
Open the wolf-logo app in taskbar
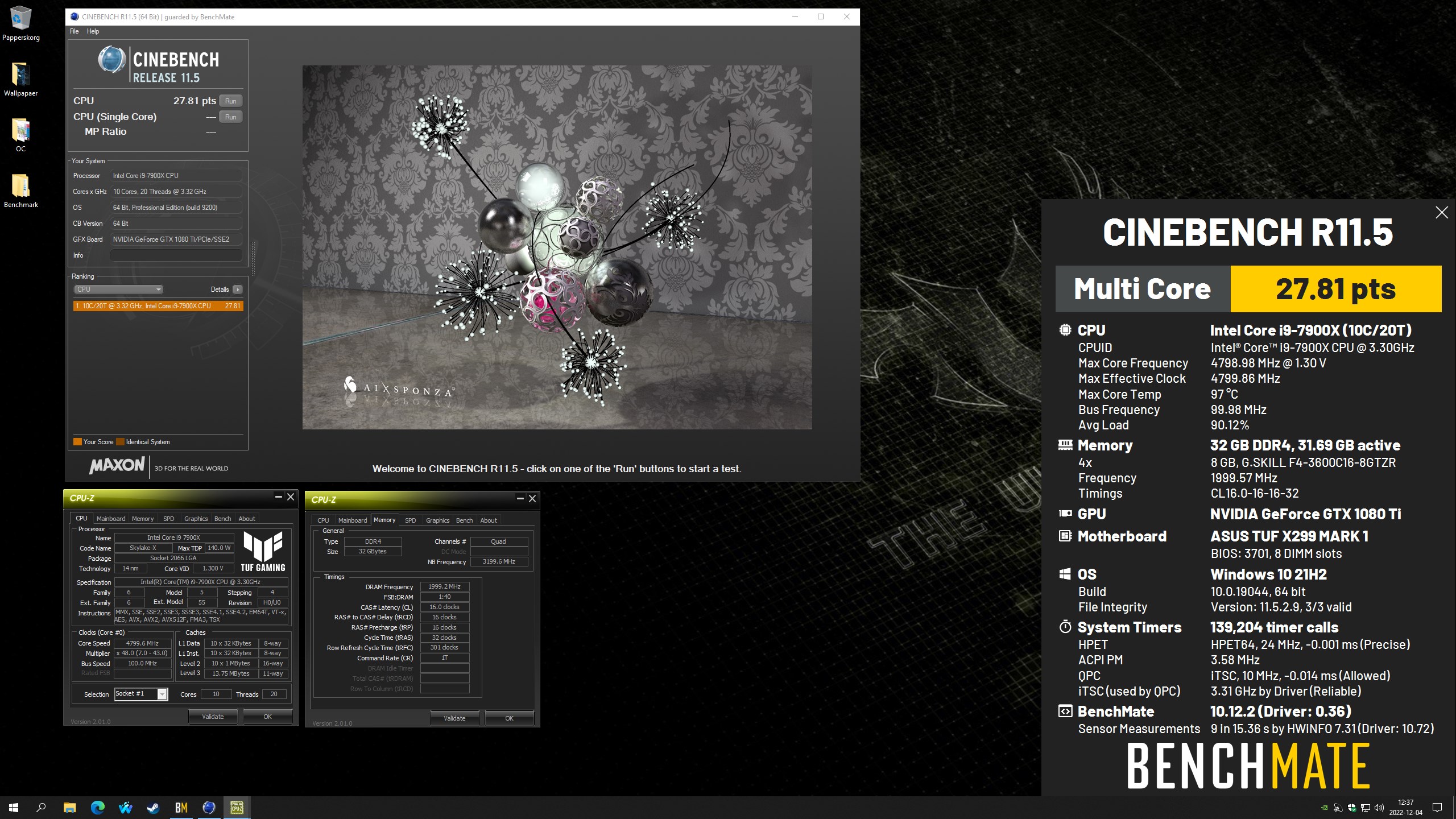tap(125, 807)
